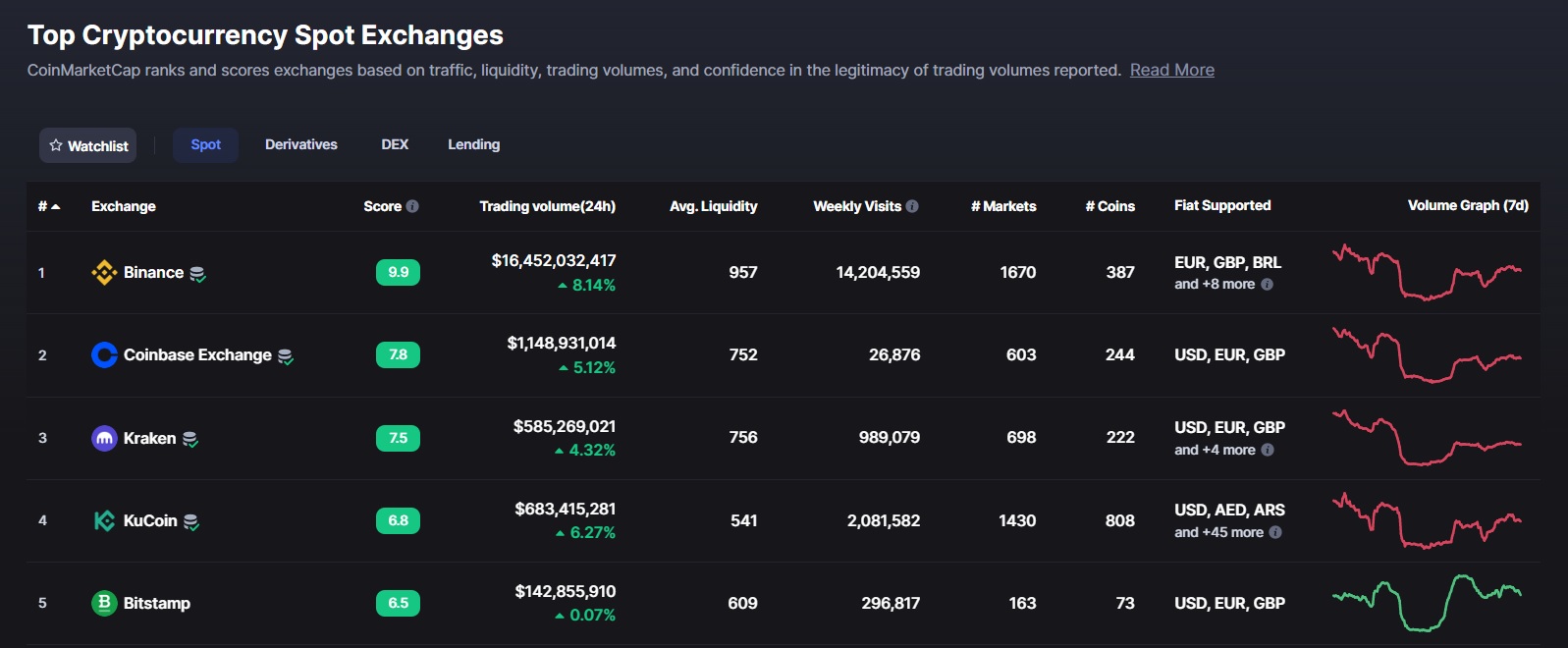The height and width of the screenshot is (648, 1568).
Task: Click the info icon beside Weekly Visits header
Action: click(912, 206)
